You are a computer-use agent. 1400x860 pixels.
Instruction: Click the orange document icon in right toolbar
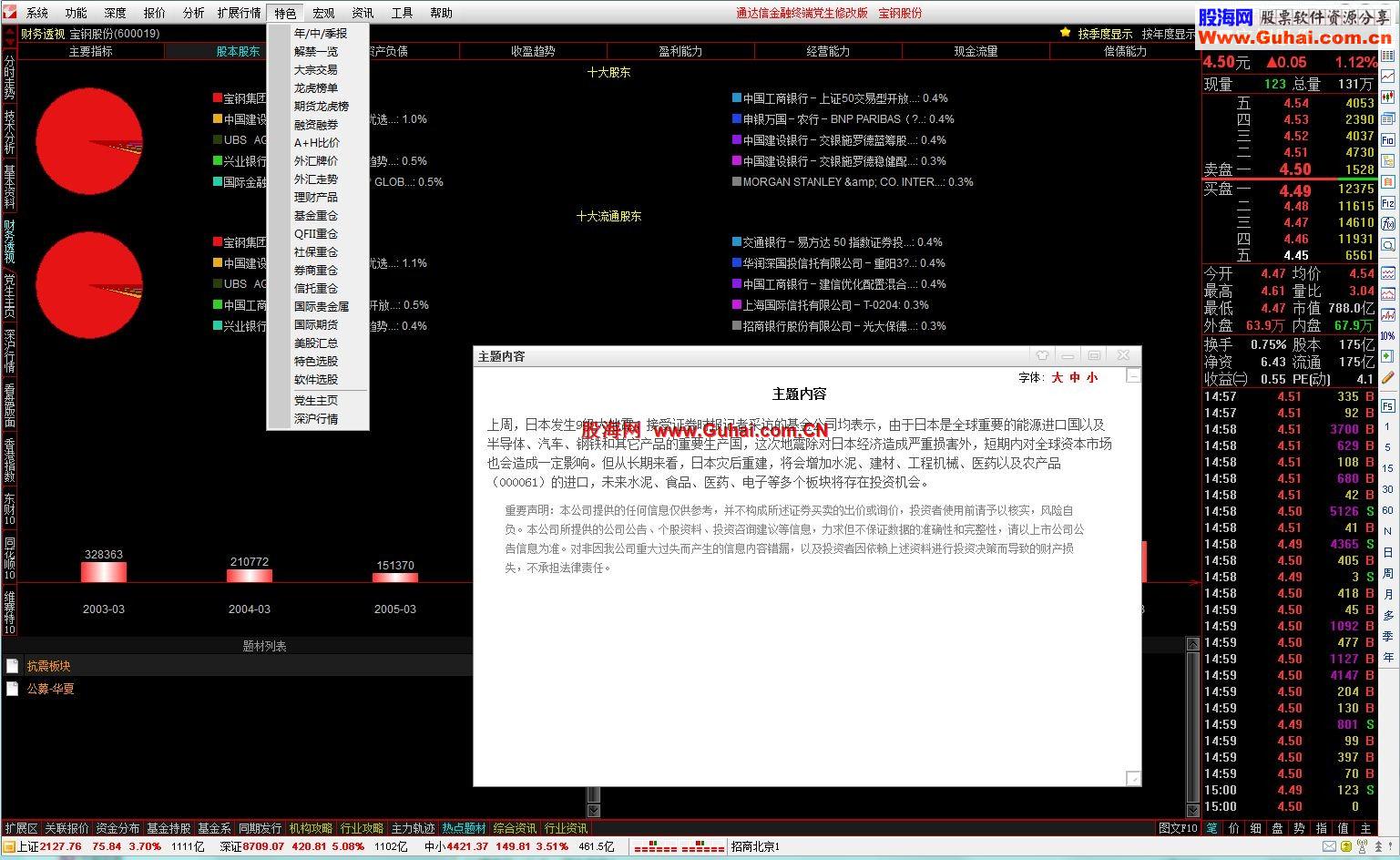1388,182
